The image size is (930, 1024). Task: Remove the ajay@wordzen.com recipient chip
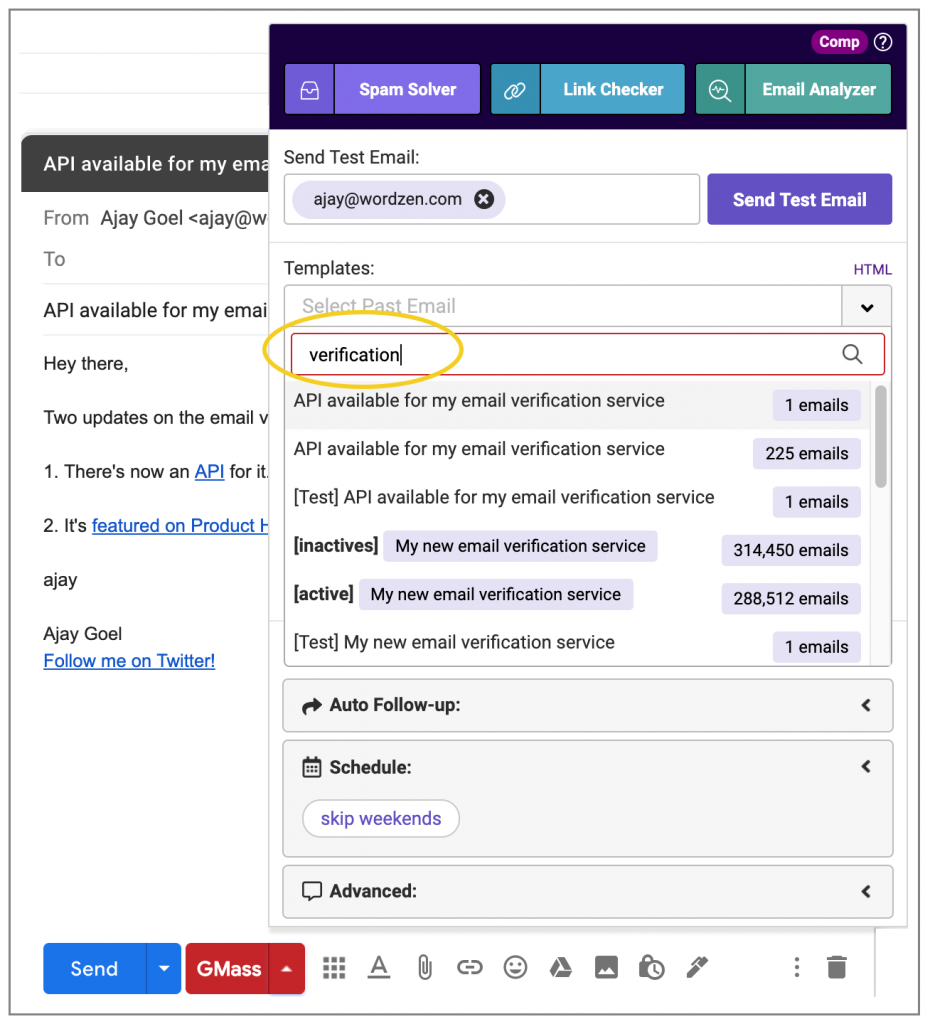click(483, 199)
